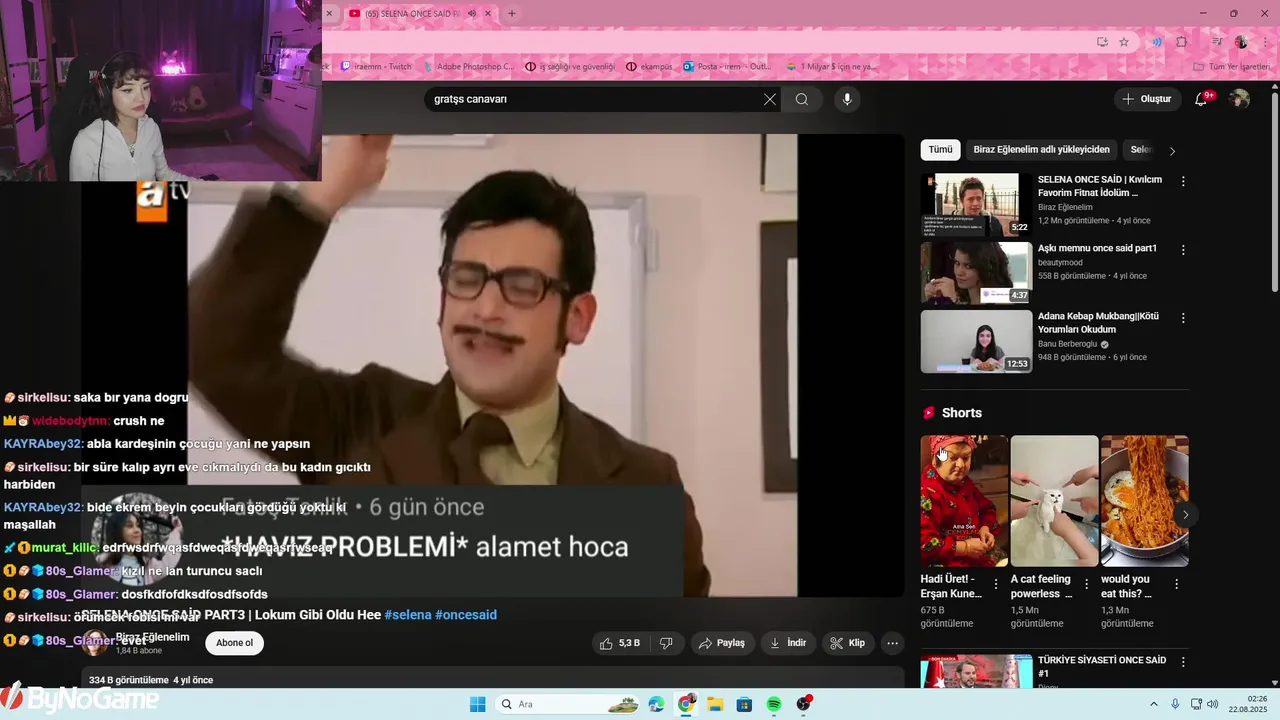
Task: Clear the YouTube search box text
Action: pyautogui.click(x=769, y=99)
